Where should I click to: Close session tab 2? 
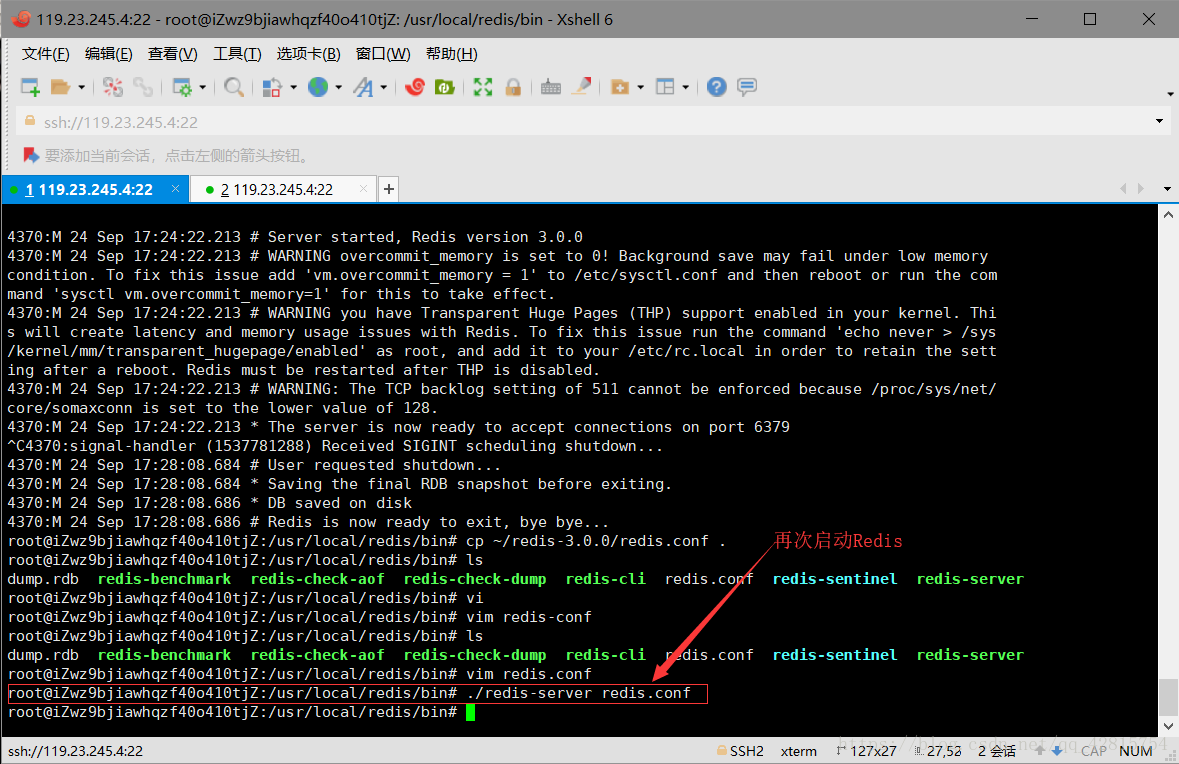(x=363, y=189)
